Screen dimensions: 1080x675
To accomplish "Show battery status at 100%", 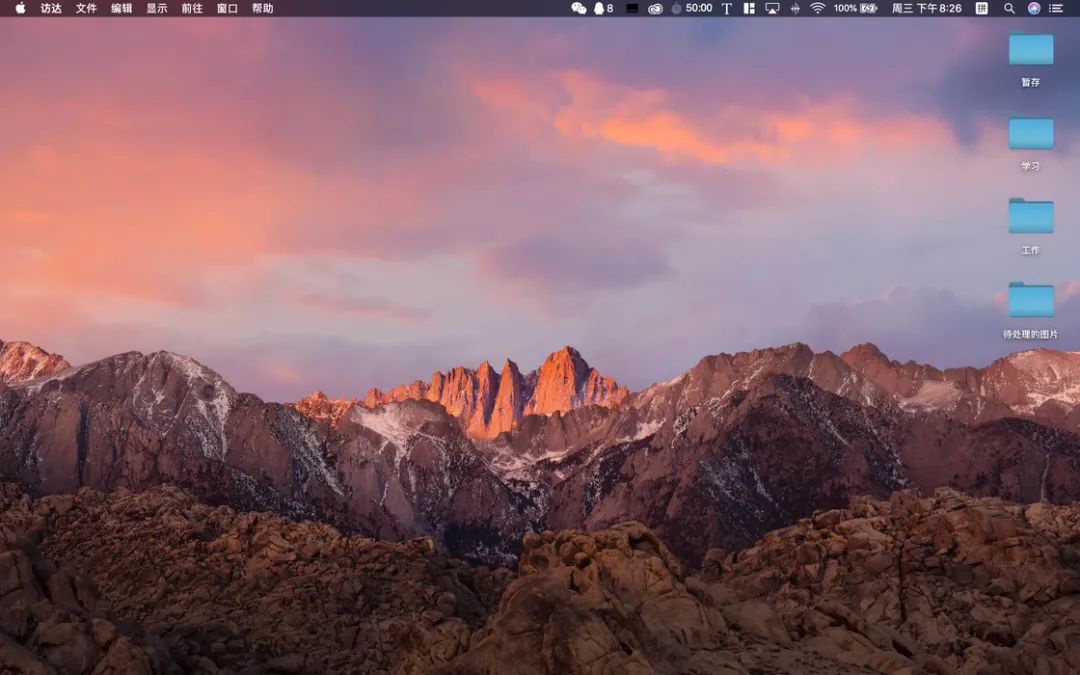I will coord(856,8).
